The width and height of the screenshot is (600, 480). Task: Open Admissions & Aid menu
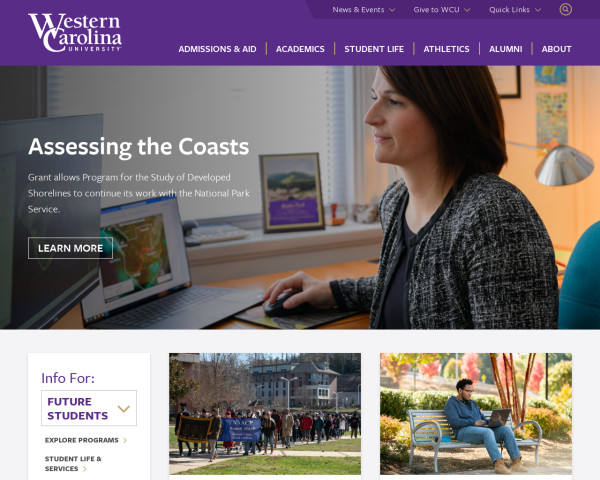[x=217, y=49]
